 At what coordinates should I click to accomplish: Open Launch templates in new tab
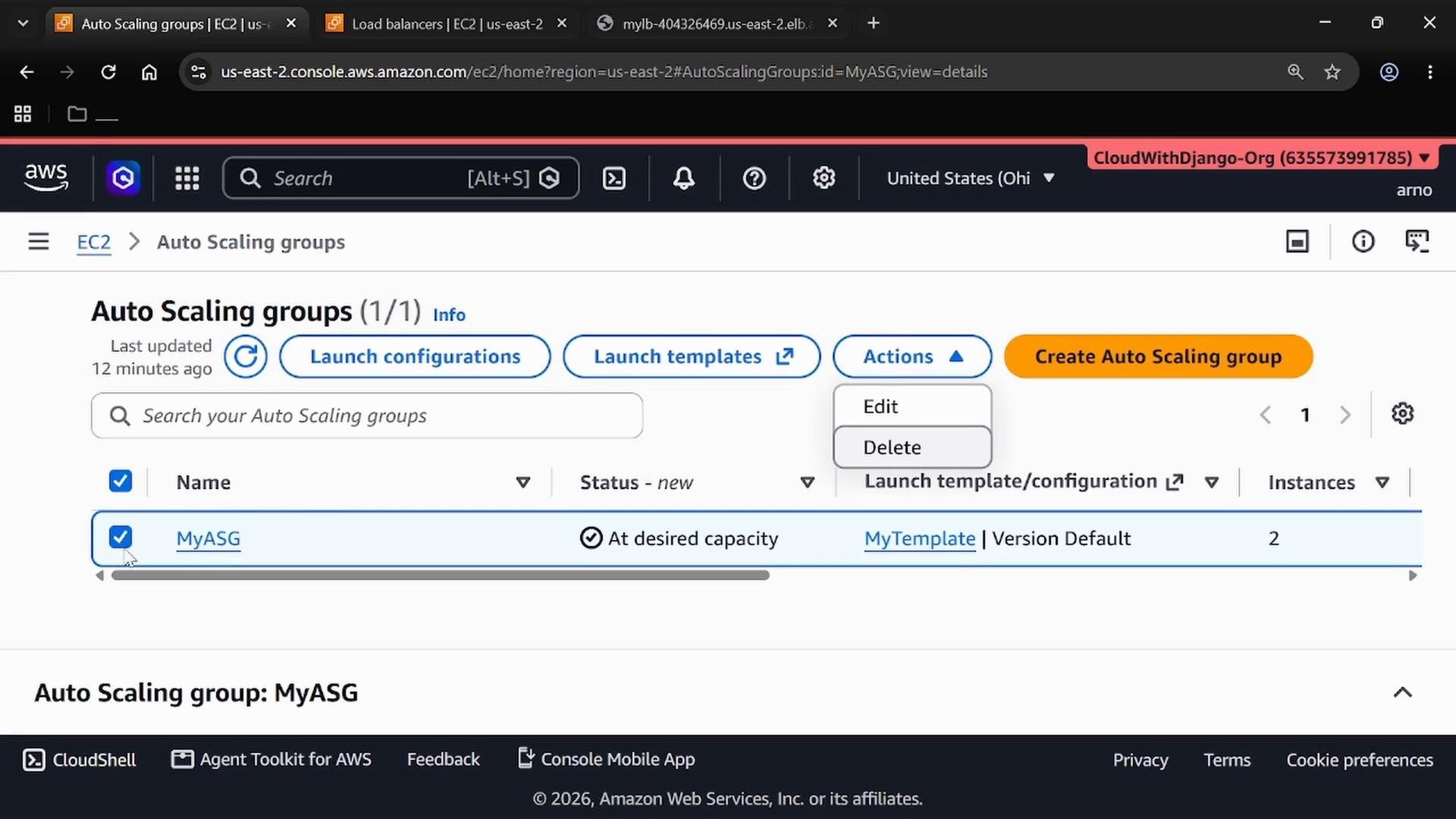tap(692, 356)
